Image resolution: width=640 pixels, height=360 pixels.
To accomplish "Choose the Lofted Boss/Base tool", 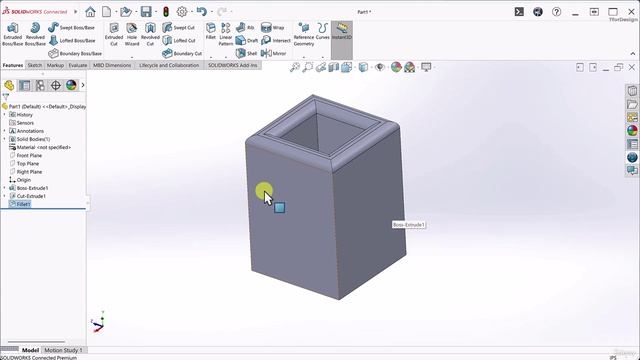I will coord(71,40).
